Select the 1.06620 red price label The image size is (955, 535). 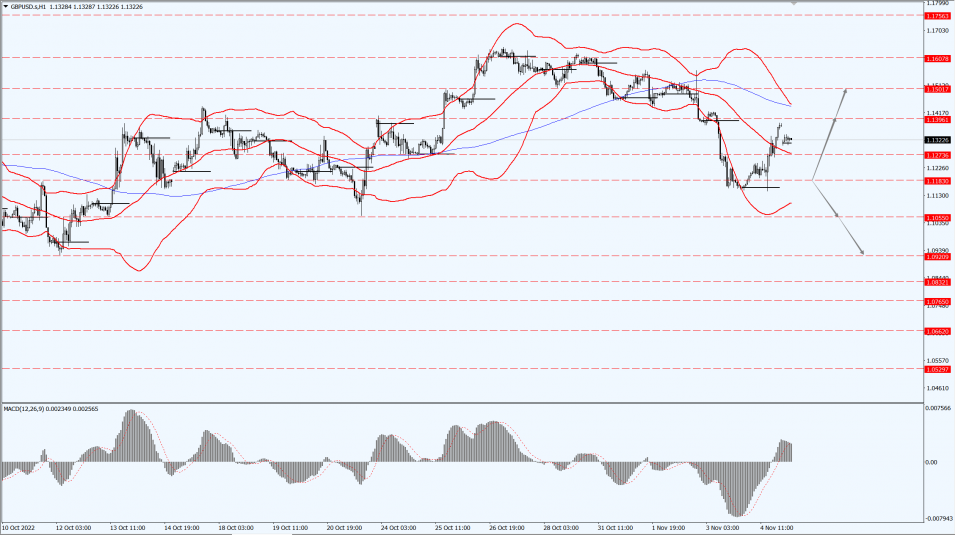point(937,331)
